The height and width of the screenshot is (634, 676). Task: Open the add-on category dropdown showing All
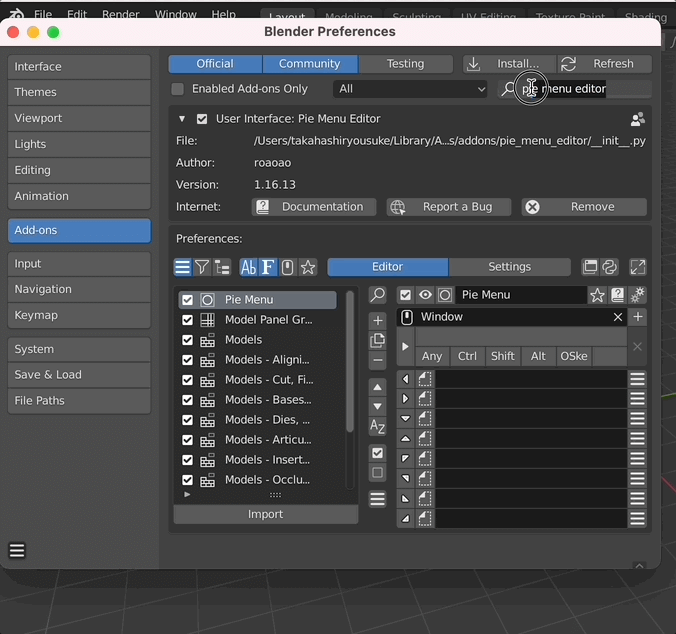coord(411,89)
